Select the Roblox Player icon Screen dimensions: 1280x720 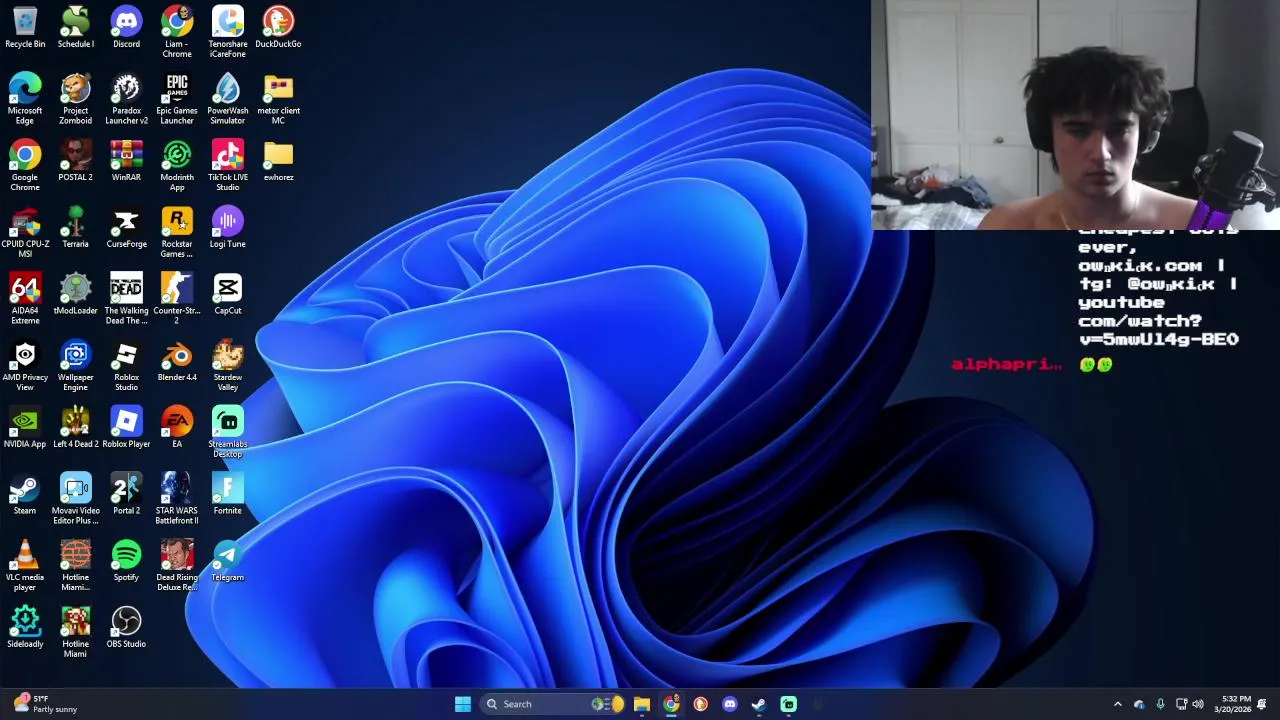pos(126,428)
